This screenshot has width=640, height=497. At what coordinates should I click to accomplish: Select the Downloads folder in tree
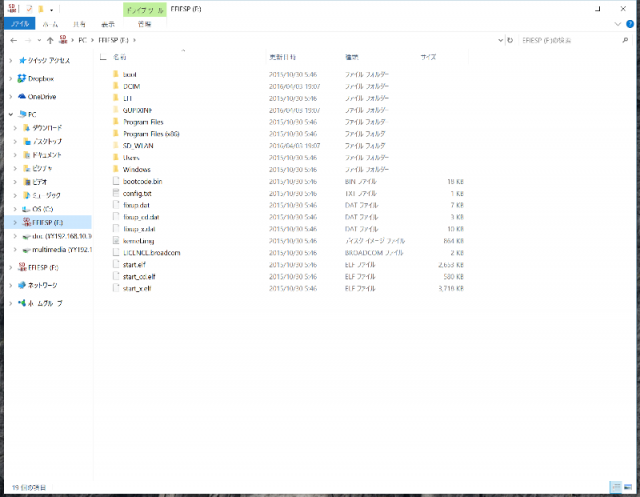click(47, 128)
